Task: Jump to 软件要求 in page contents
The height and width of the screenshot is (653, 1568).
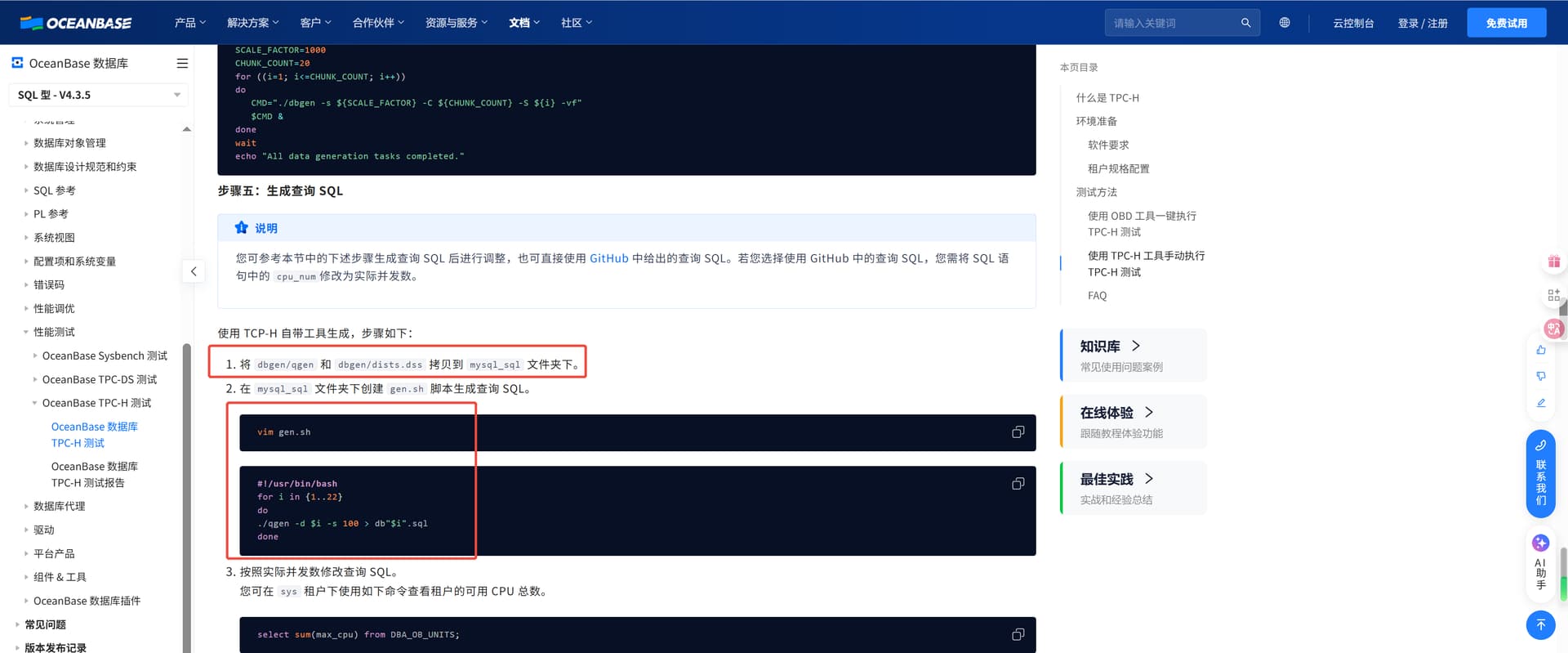Action: pos(1108,145)
